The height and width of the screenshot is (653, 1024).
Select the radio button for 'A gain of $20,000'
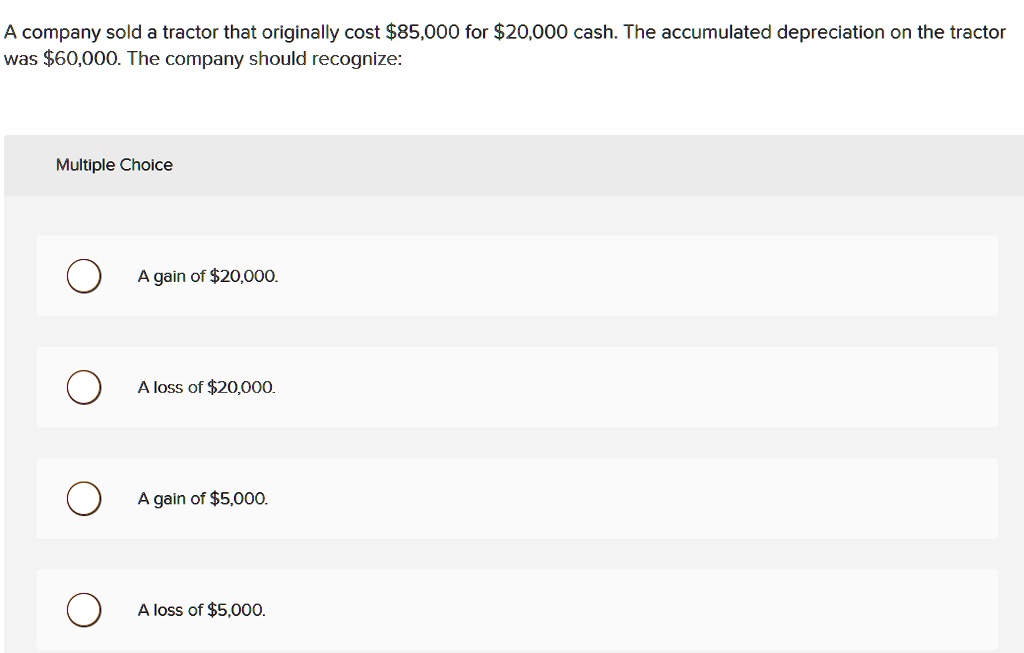(84, 276)
